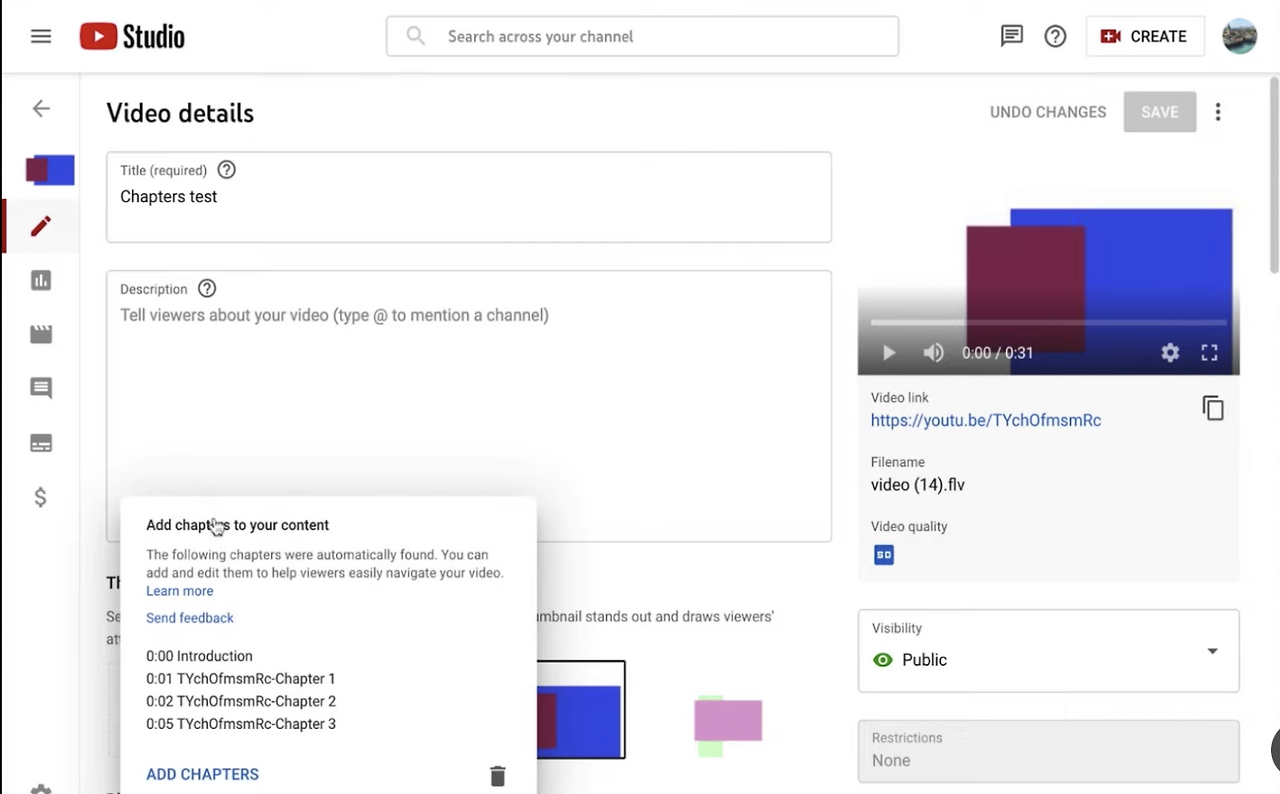Go back using the left arrow
Image resolution: width=1280 pixels, height=794 pixels.
[x=41, y=109]
